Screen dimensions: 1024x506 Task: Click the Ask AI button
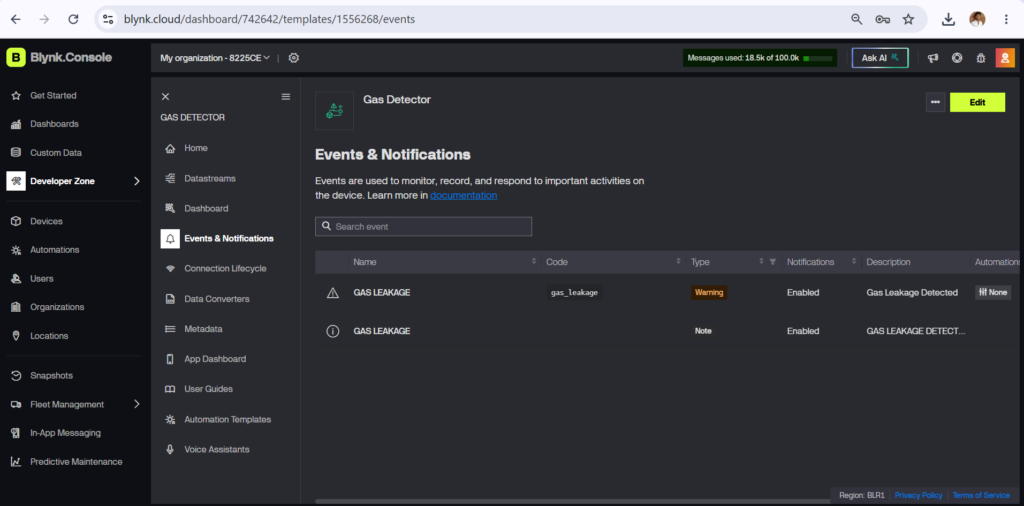[x=880, y=58]
